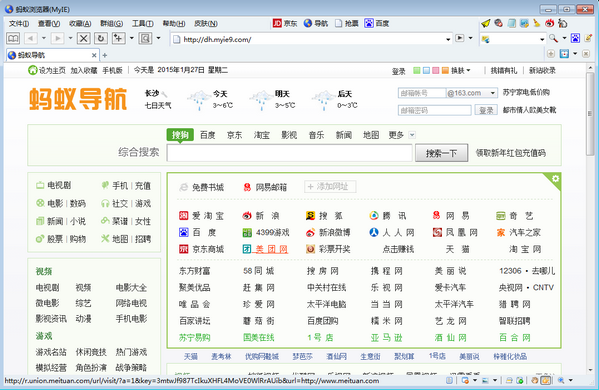599x390 pixels.
Task: Select the 百度 search tab
Action: (x=207, y=135)
